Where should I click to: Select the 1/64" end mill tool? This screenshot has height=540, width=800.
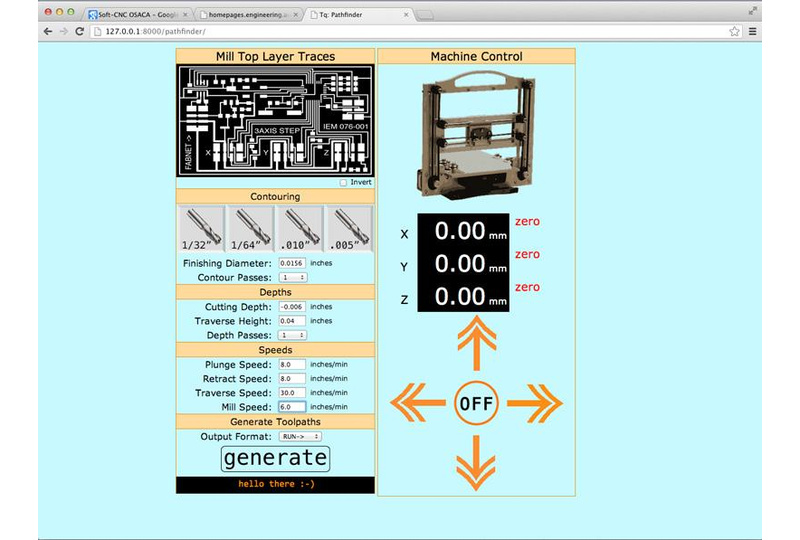[x=251, y=229]
